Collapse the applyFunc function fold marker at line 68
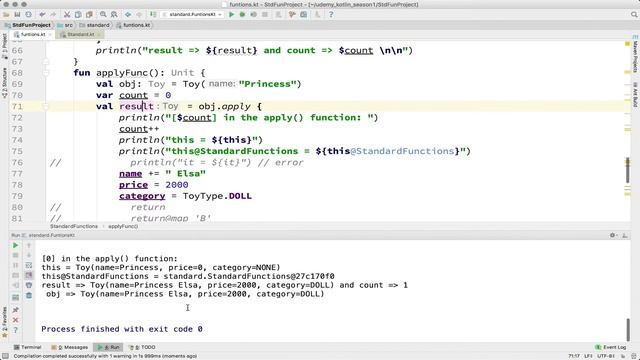 coord(46,73)
